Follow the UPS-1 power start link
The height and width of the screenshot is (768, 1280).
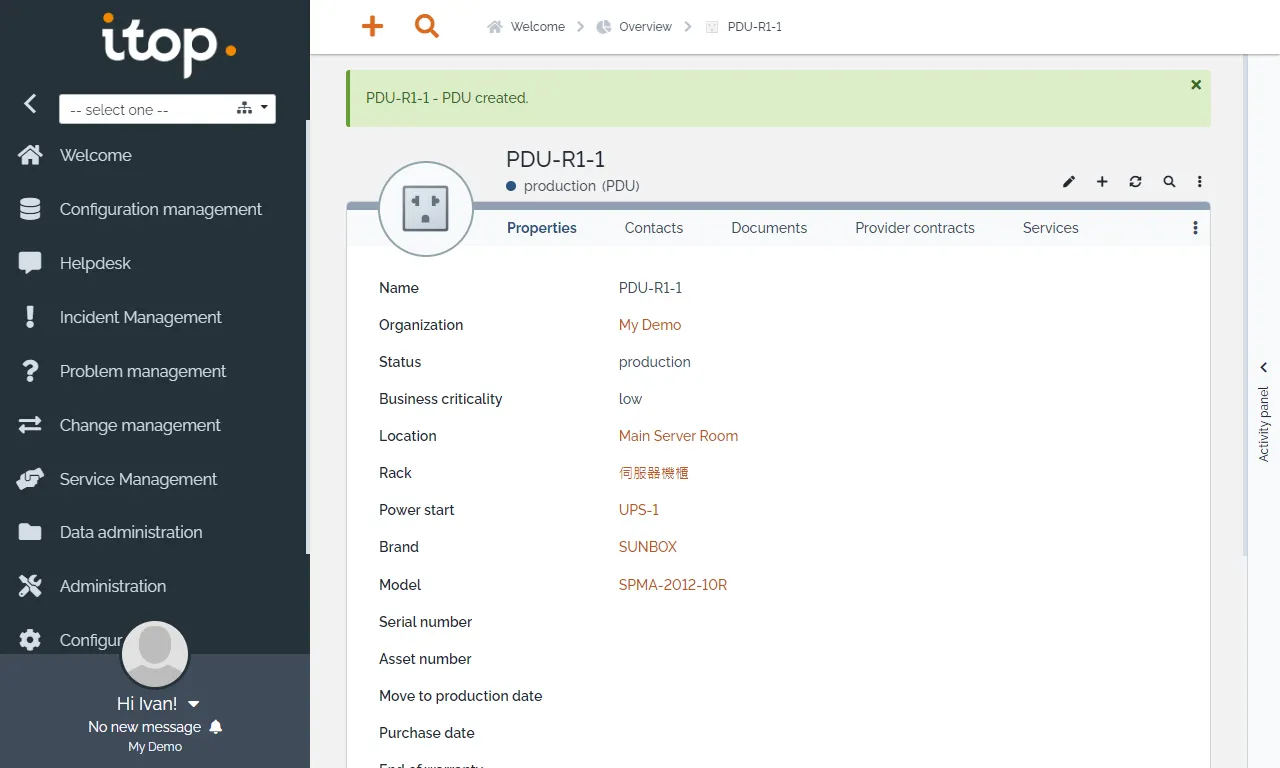tap(639, 510)
